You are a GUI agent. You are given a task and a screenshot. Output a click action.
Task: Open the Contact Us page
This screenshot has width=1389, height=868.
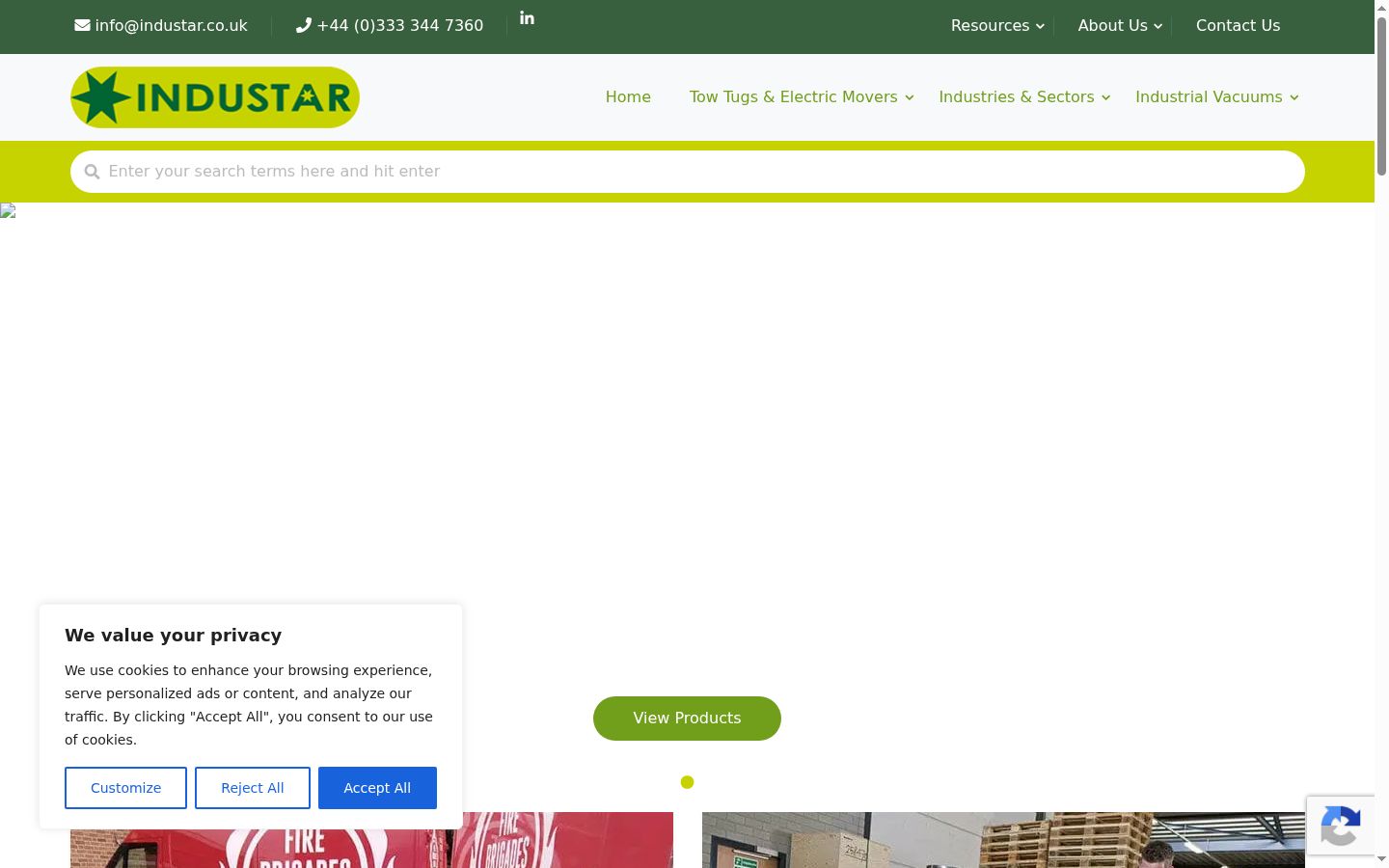1238,26
